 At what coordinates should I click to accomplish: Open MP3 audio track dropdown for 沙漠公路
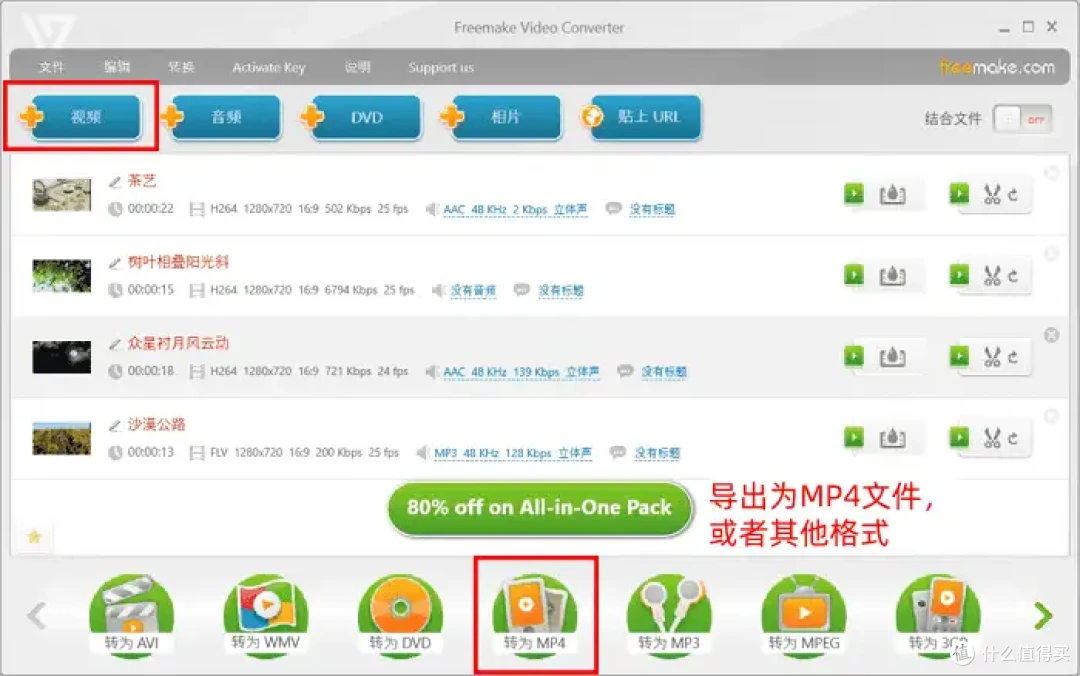tap(512, 453)
